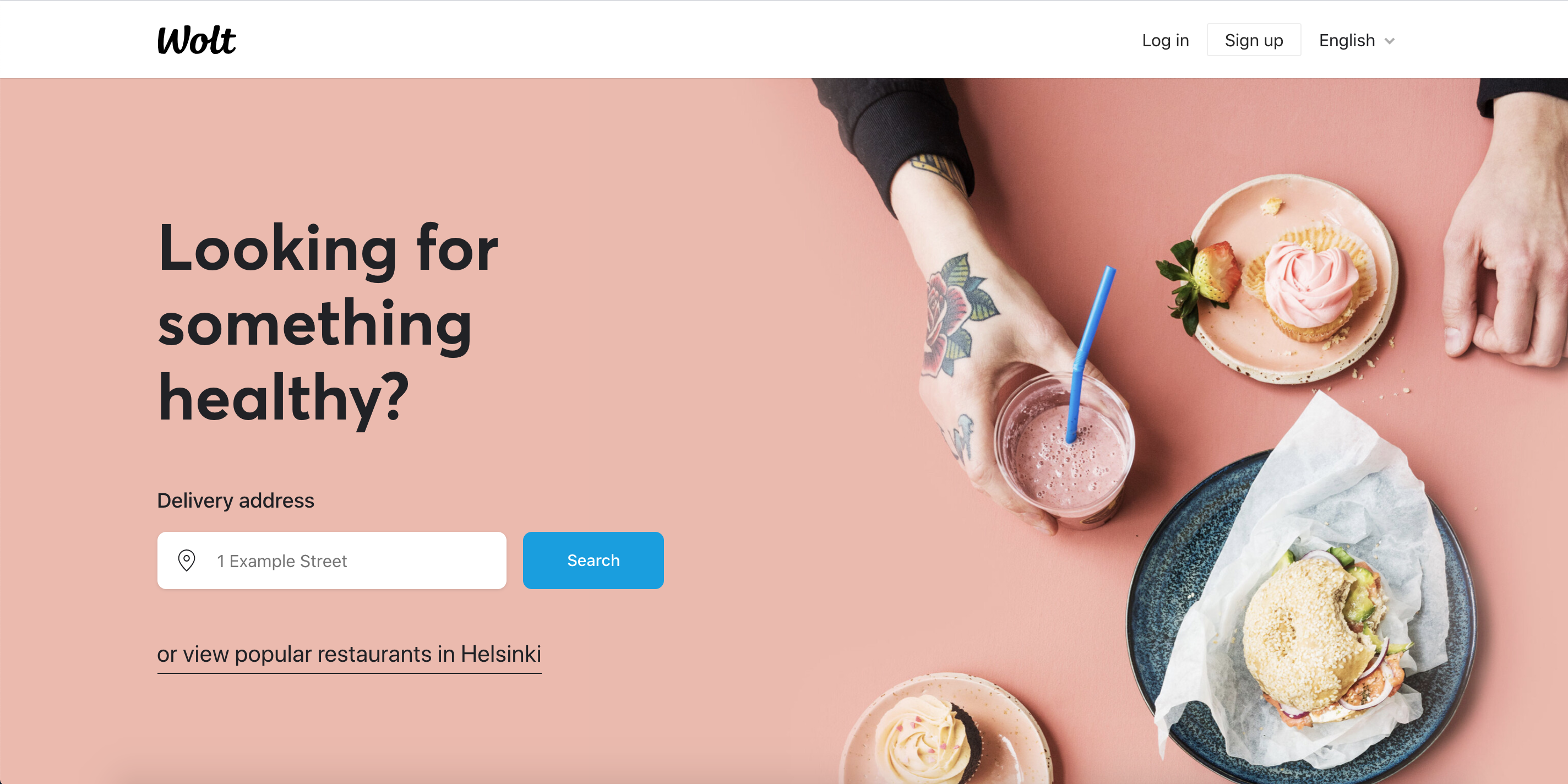Click the Wolt logo

coord(196,40)
